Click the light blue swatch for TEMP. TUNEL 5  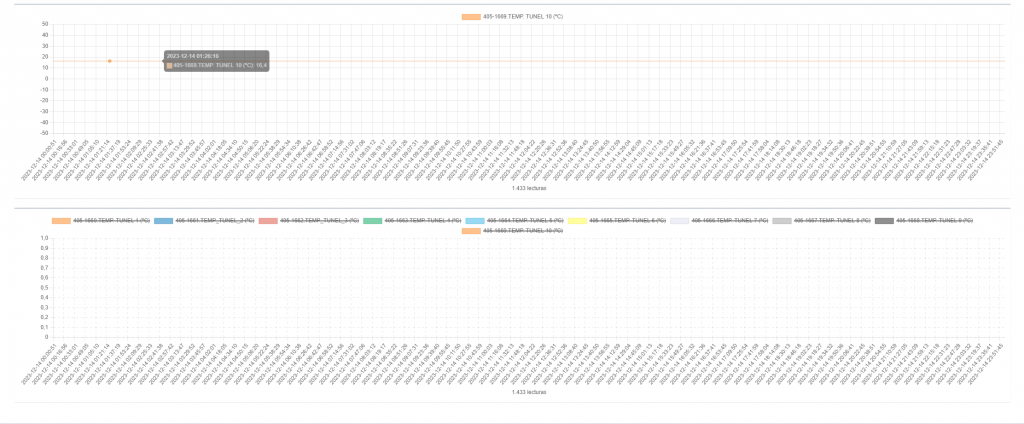(x=476, y=219)
